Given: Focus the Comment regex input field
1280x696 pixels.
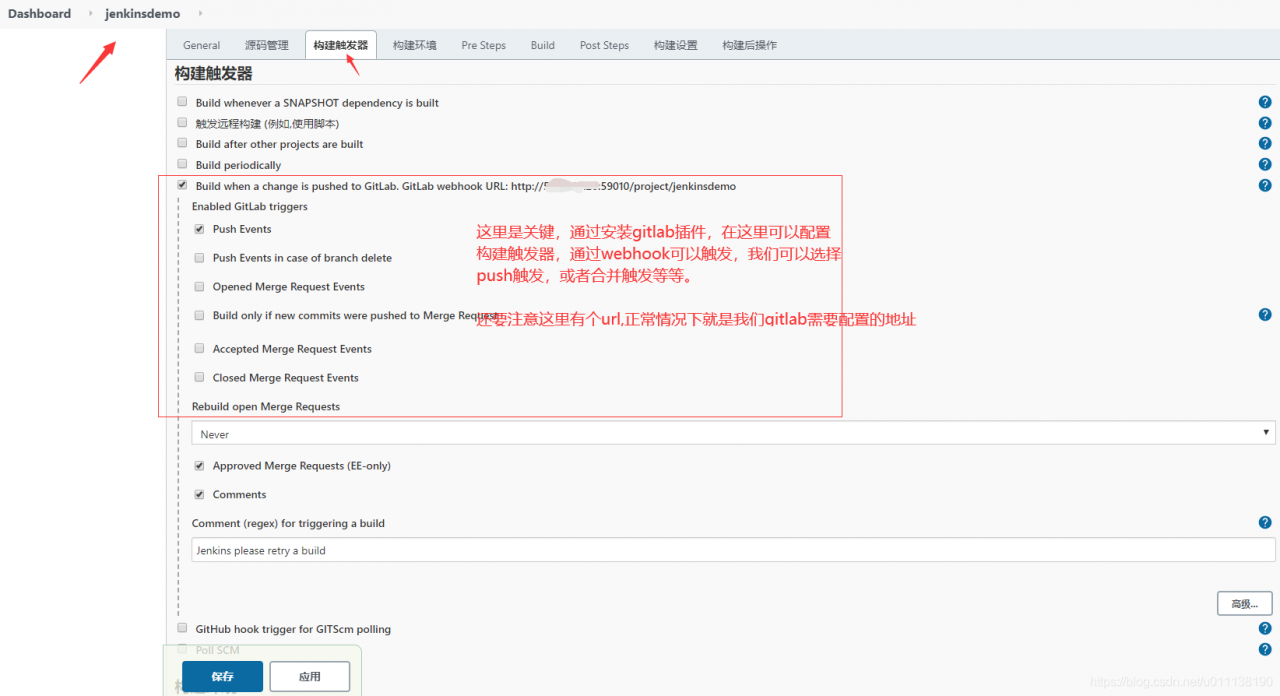Looking at the screenshot, I should click(733, 550).
